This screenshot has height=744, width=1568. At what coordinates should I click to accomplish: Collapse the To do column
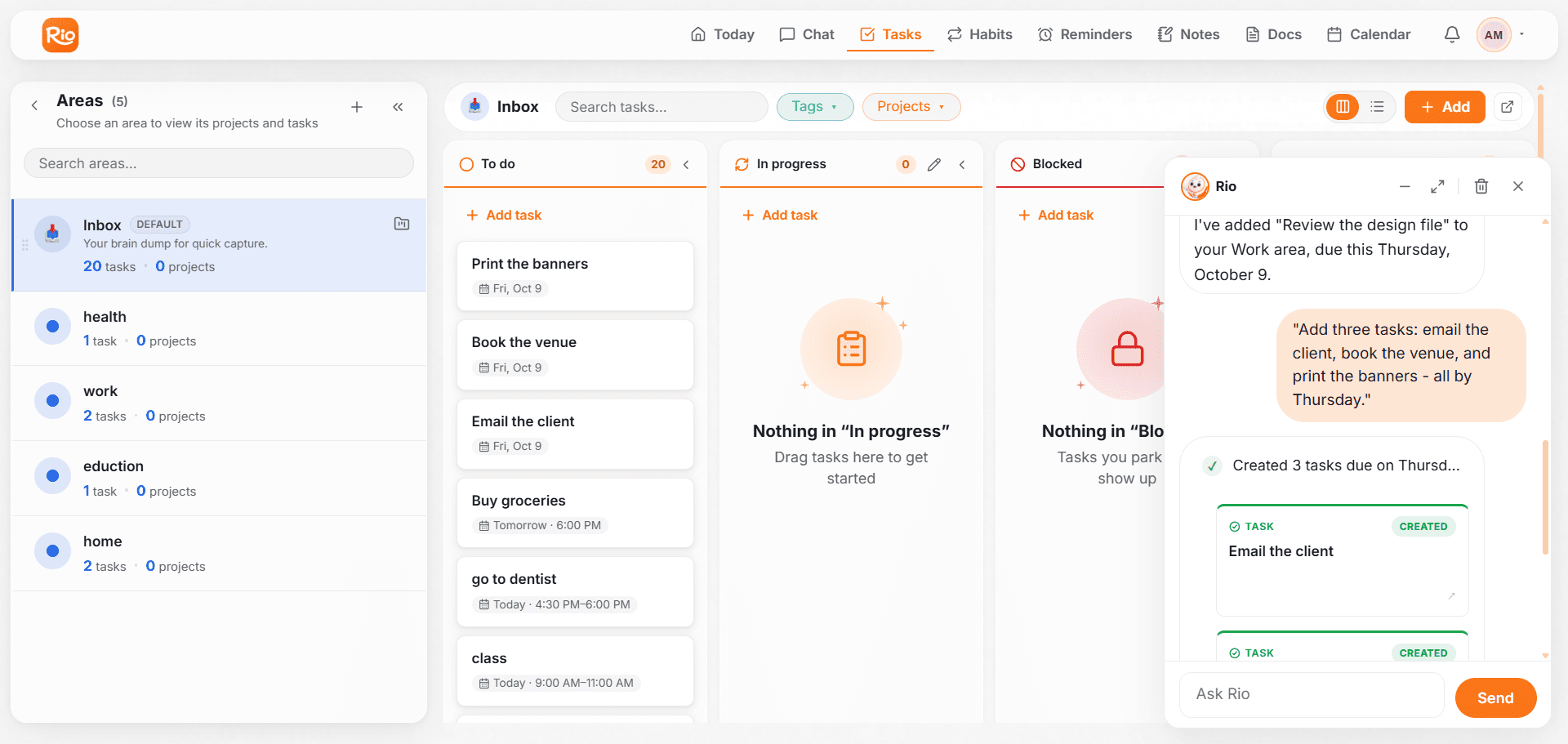pyautogui.click(x=686, y=164)
